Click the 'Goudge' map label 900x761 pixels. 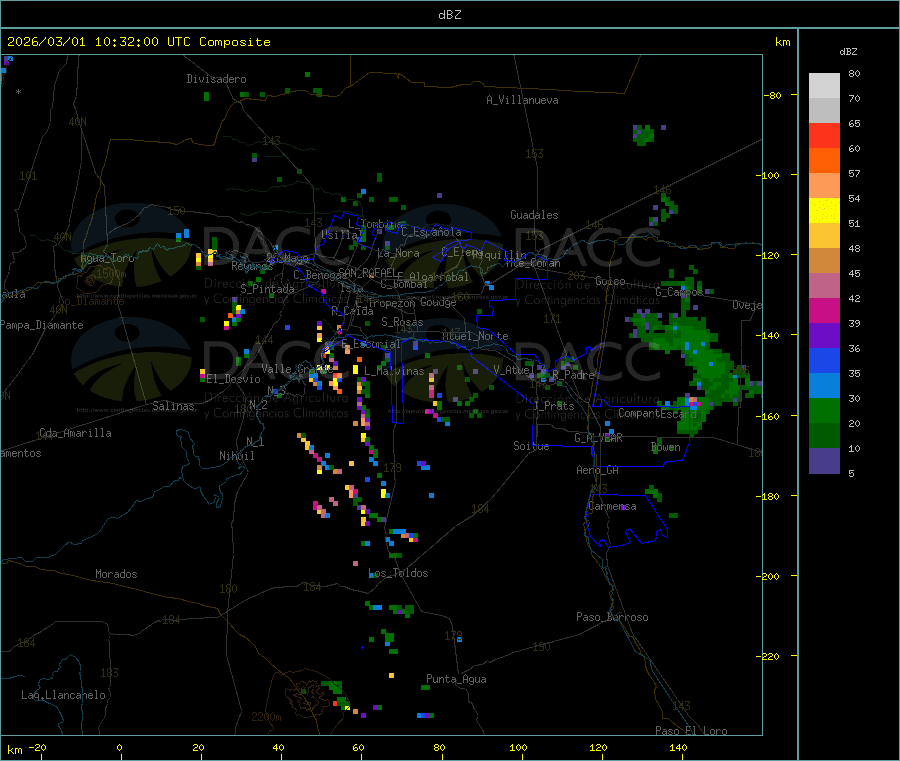click(439, 302)
